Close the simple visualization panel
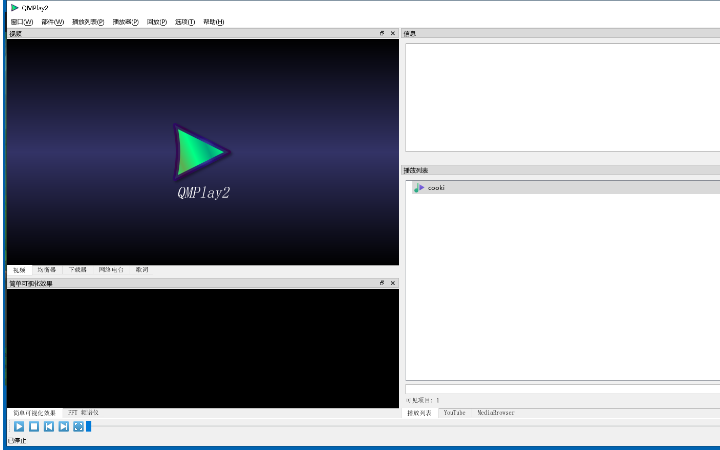This screenshot has width=720, height=450. click(393, 283)
